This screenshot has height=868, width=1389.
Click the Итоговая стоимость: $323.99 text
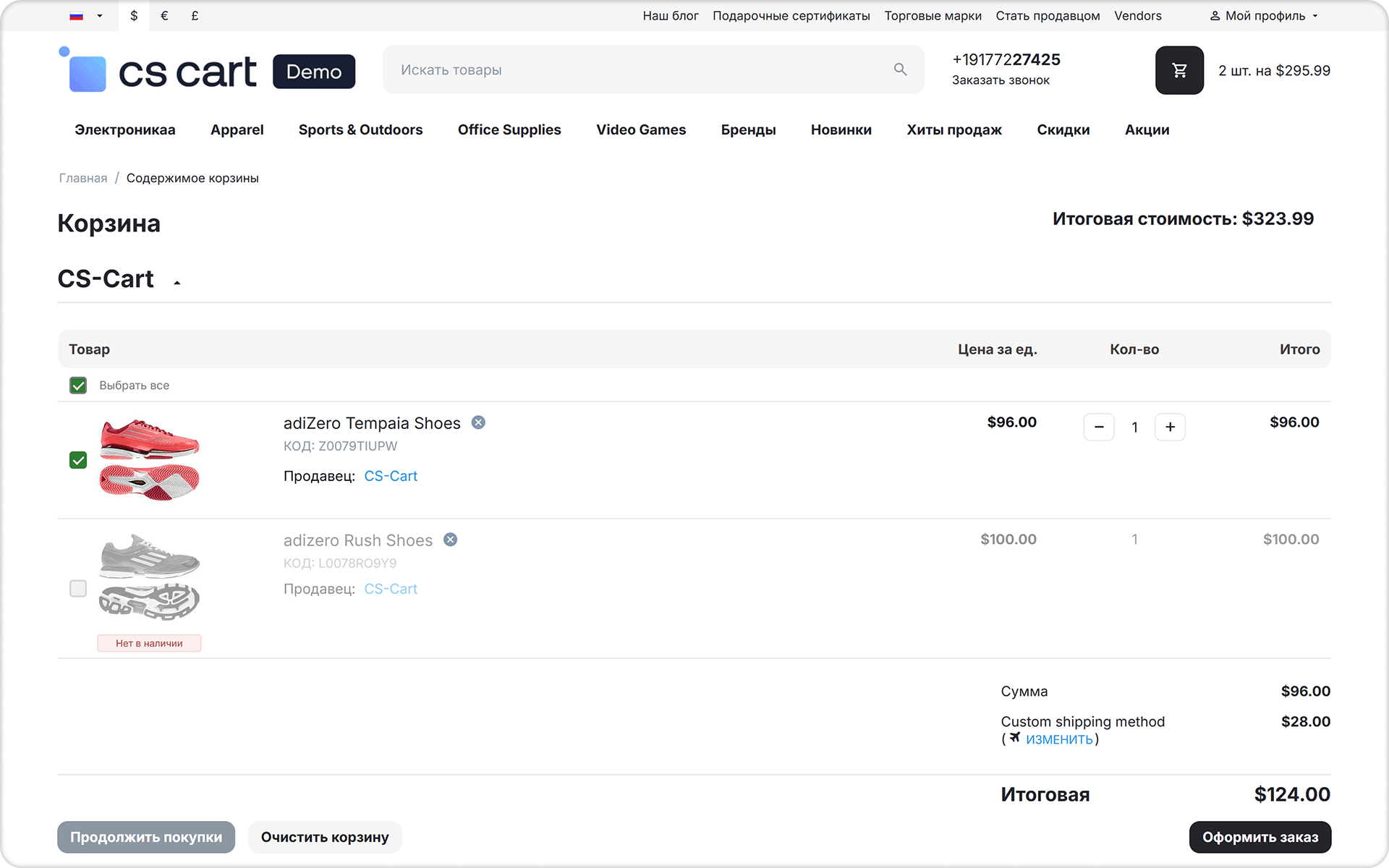pos(1184,219)
